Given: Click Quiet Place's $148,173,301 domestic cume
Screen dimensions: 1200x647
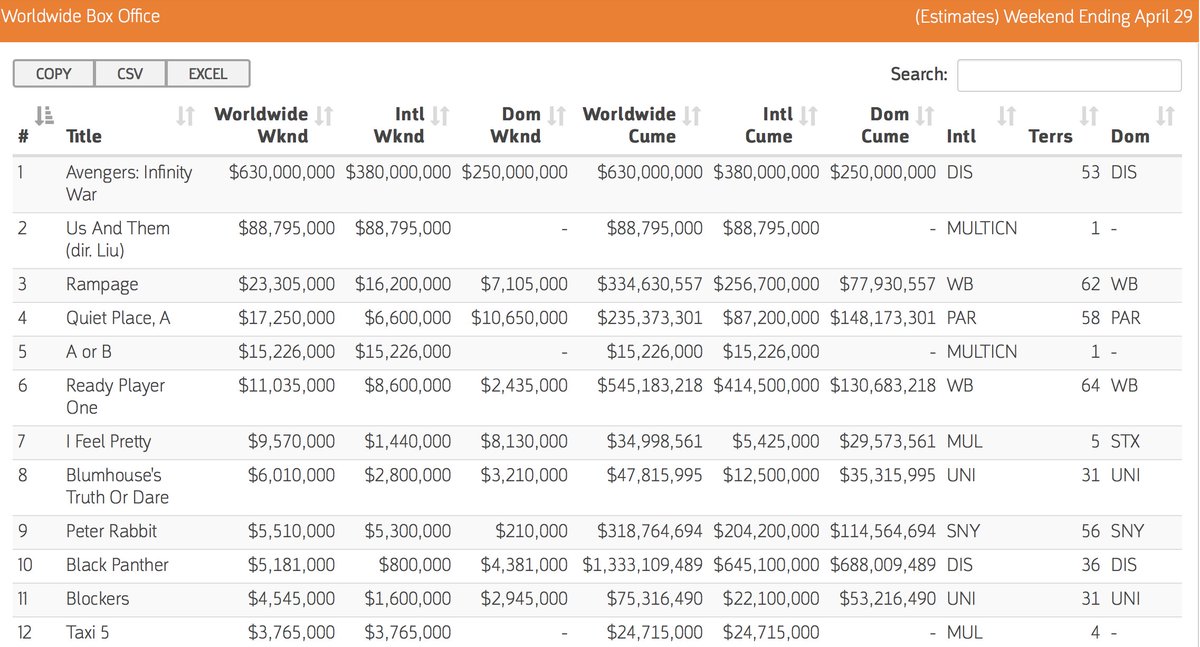Looking at the screenshot, I should pos(883,318).
